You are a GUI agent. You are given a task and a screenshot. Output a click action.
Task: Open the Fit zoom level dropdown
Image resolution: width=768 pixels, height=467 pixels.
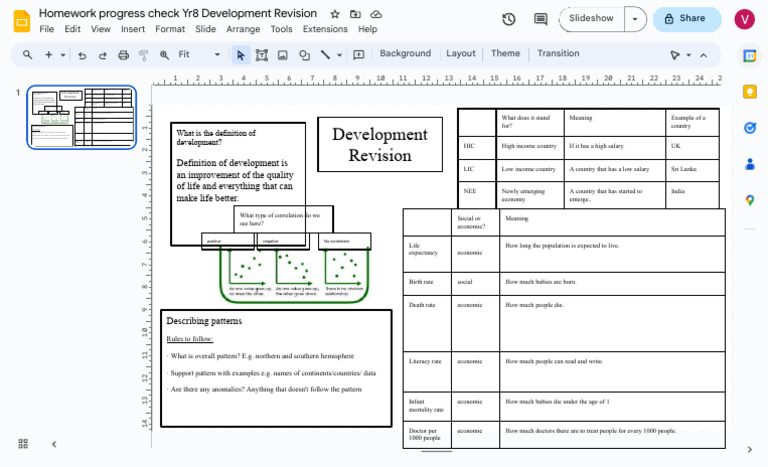pyautogui.click(x=199, y=54)
